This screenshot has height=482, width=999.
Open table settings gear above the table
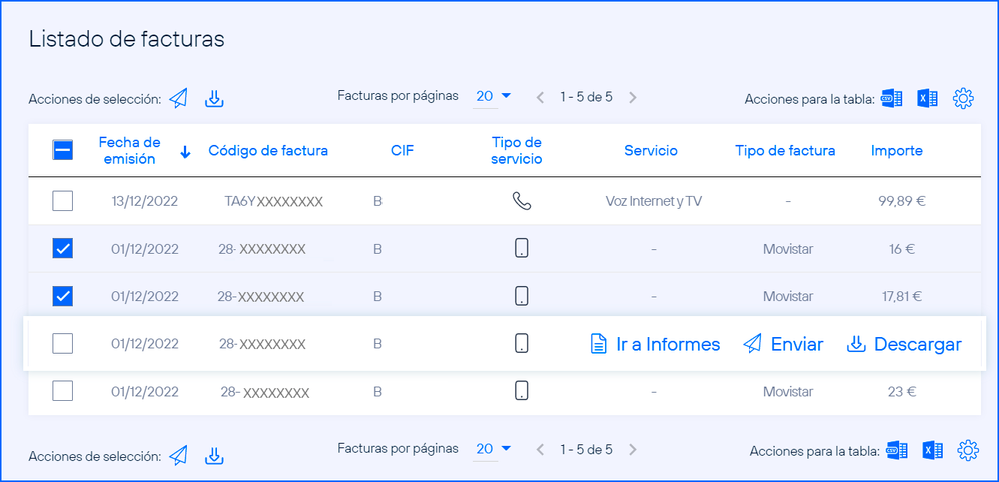(963, 98)
